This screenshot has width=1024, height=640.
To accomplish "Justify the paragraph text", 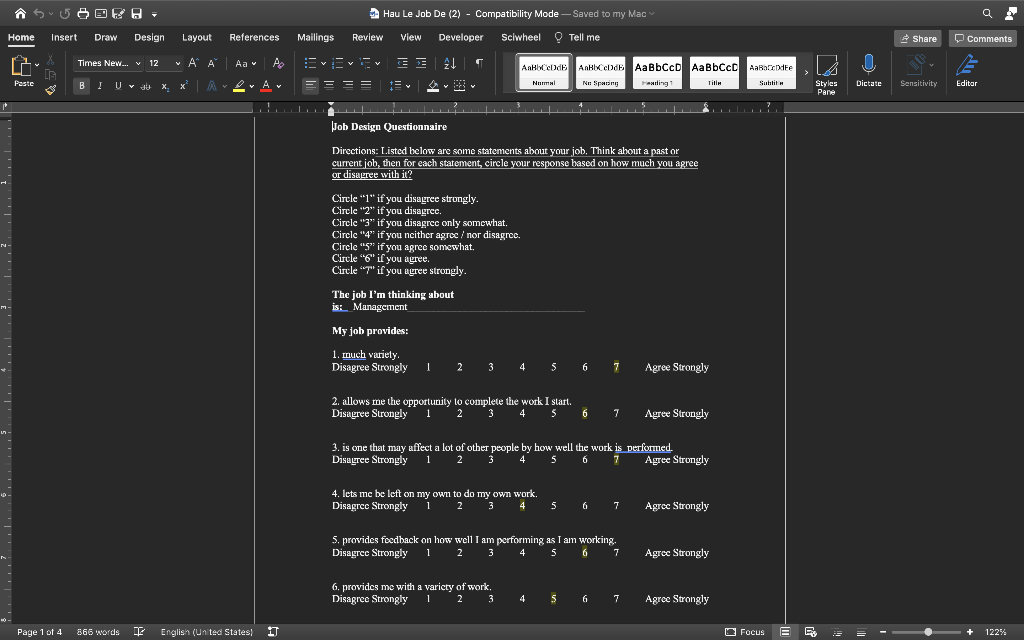I will click(x=366, y=86).
